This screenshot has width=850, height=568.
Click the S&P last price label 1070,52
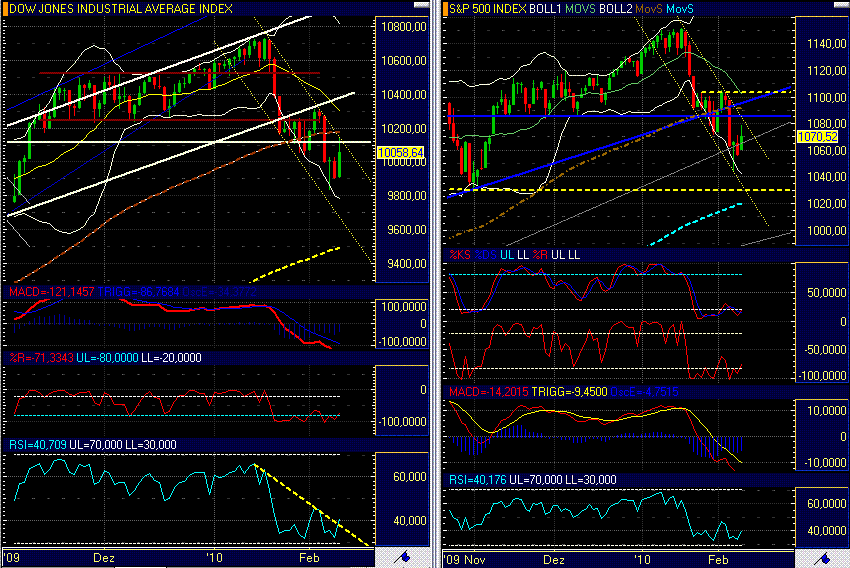pos(817,137)
